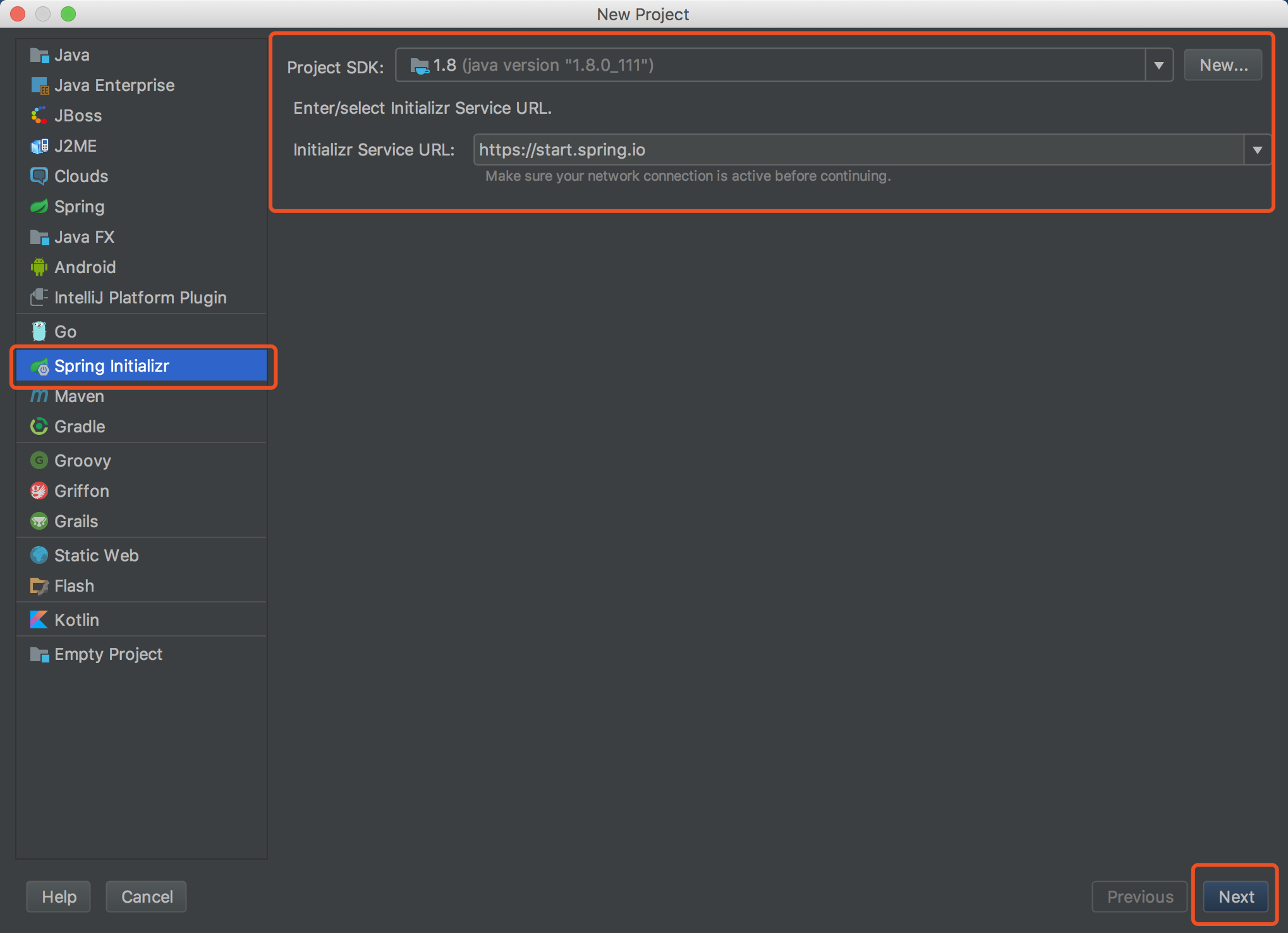Select the JBoss colorful icon
This screenshot has height=933, width=1288.
[39, 116]
